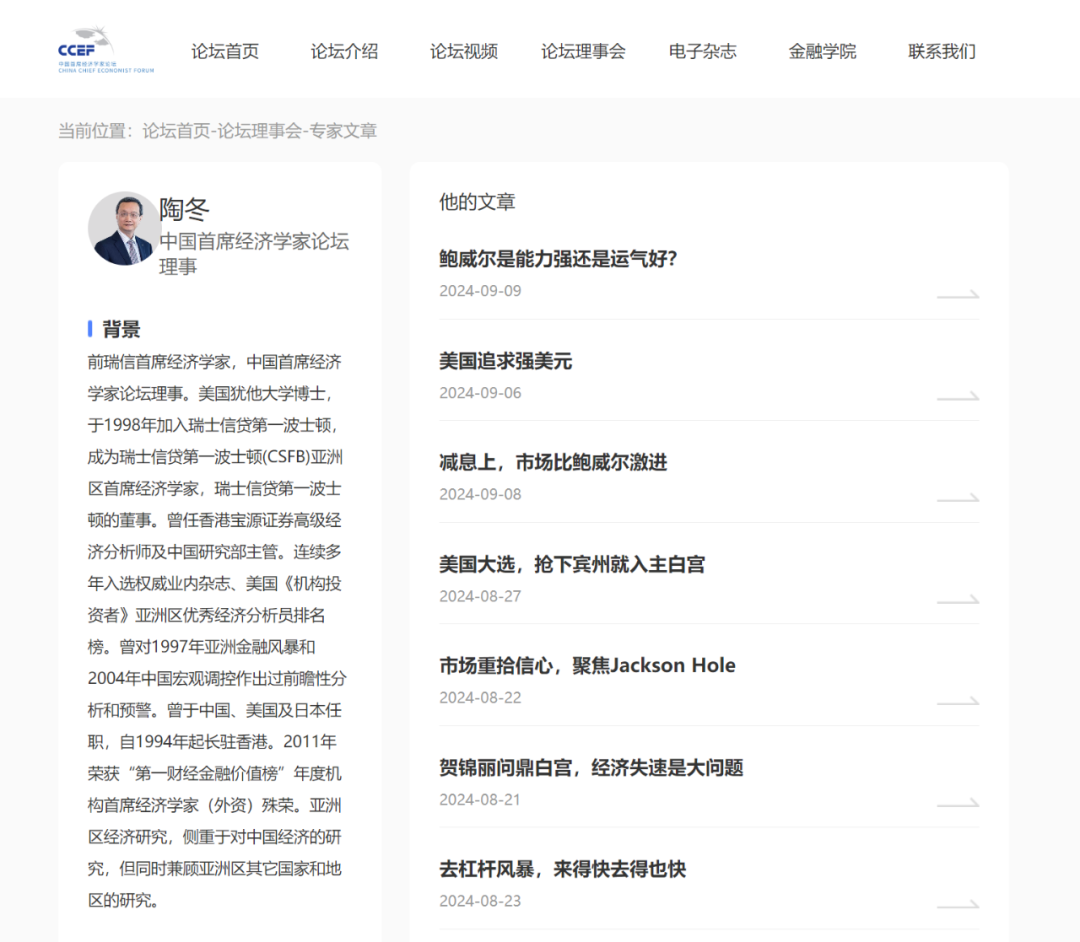1080x942 pixels.
Task: Click 中国首席经济学家论坛理事 title text
Action: (x=254, y=253)
